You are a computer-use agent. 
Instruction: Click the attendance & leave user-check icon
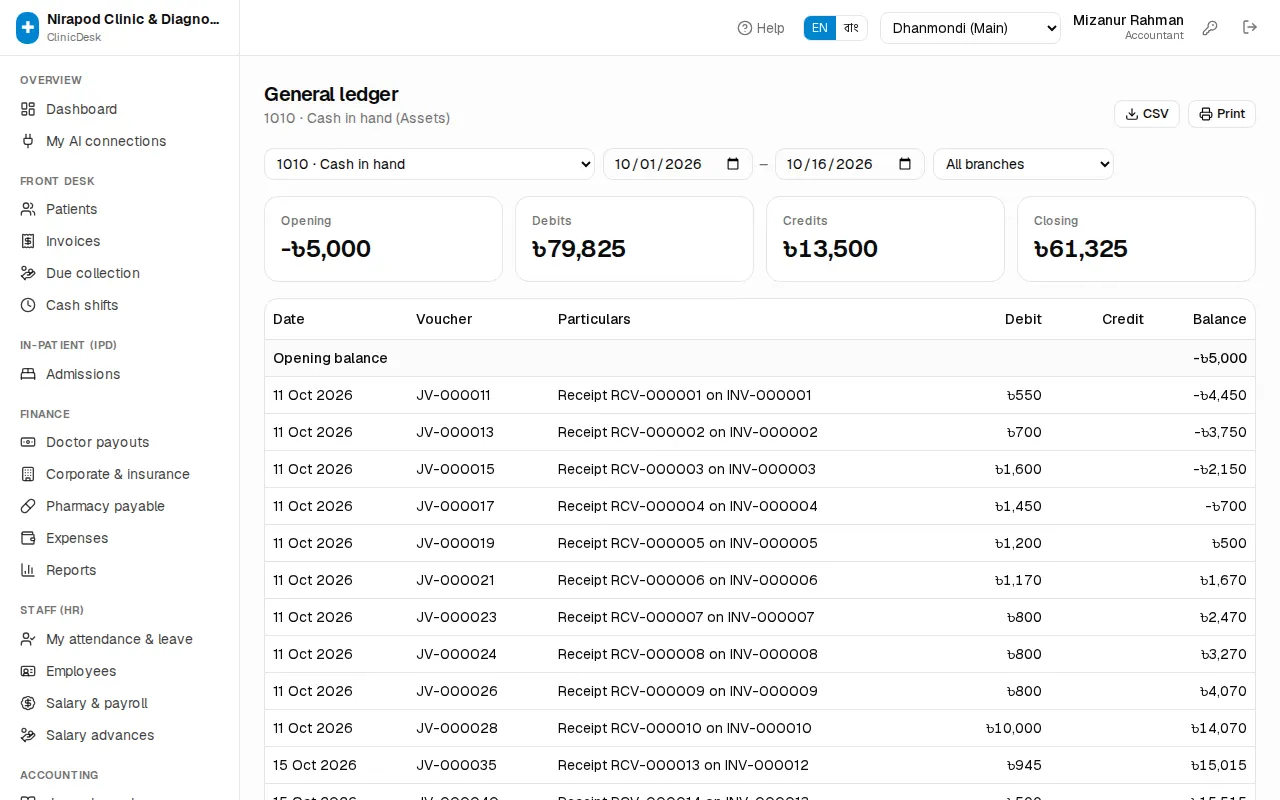pyautogui.click(x=28, y=639)
